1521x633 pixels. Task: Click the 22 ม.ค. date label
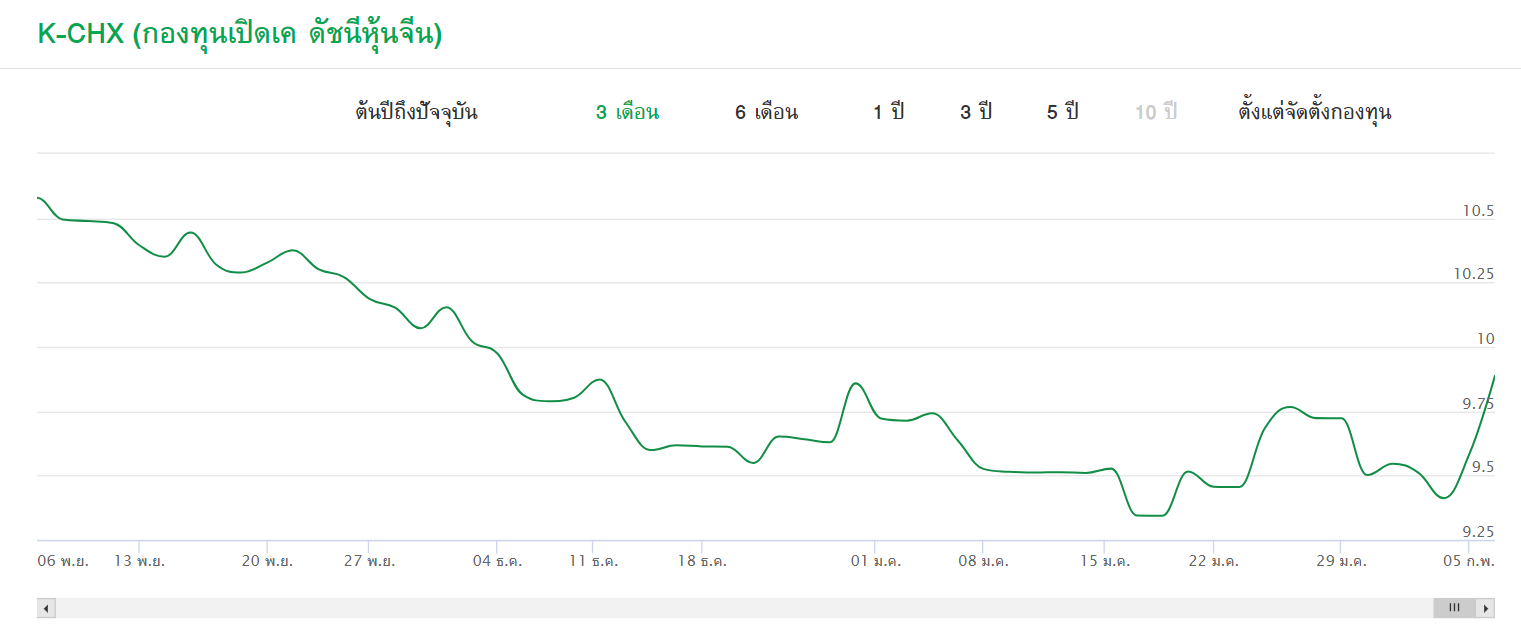1213,562
